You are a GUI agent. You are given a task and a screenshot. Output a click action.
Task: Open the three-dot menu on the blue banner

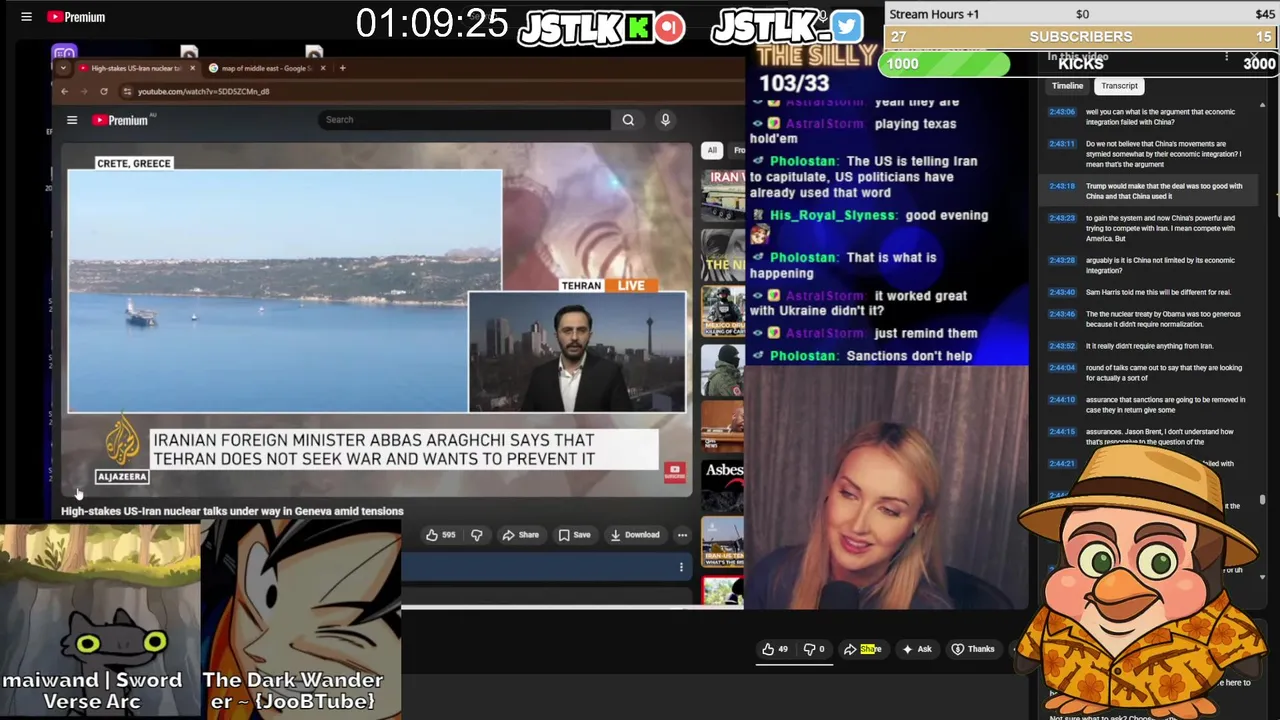point(681,567)
